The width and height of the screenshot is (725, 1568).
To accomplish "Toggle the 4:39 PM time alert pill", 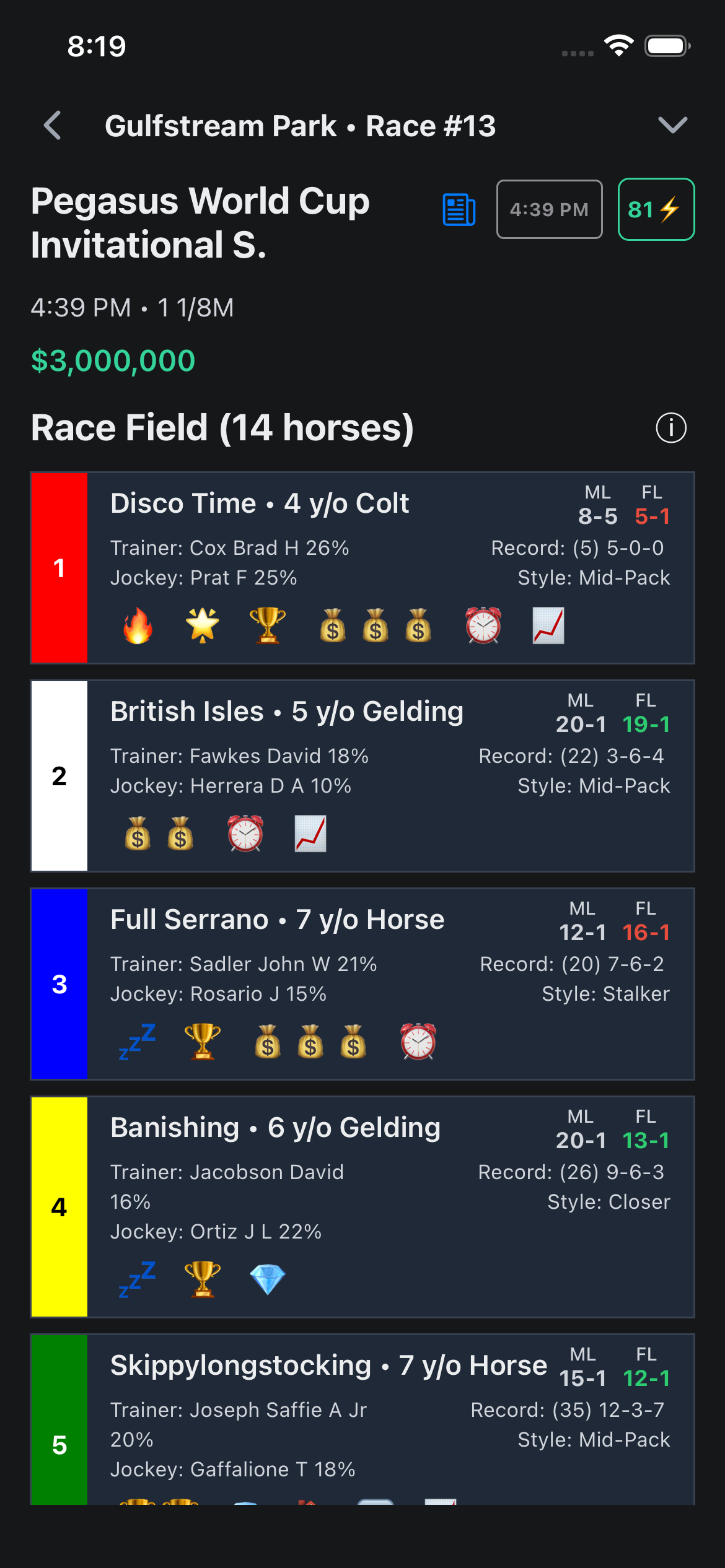I will (549, 209).
